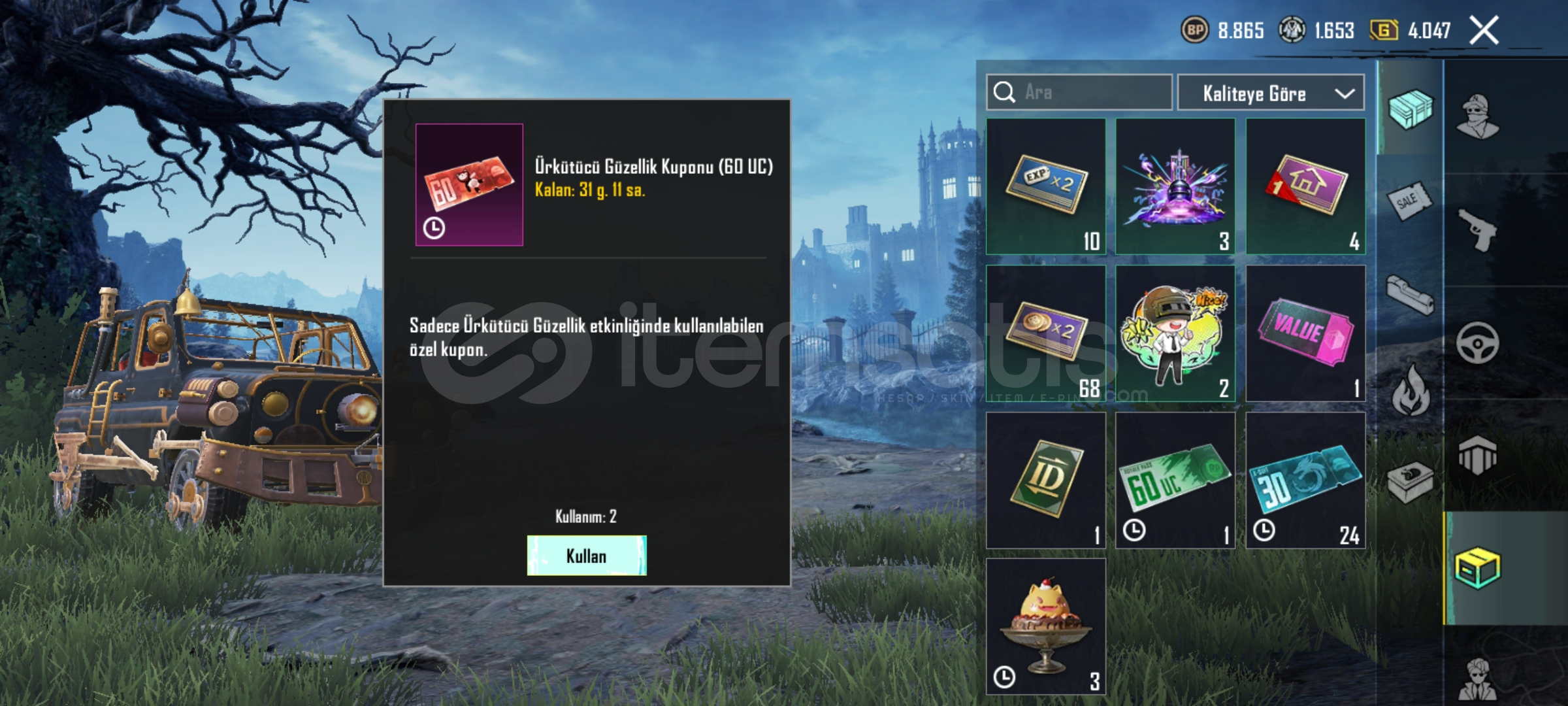The height and width of the screenshot is (706, 1568).
Task: Select the ID rename card item
Action: click(1046, 480)
